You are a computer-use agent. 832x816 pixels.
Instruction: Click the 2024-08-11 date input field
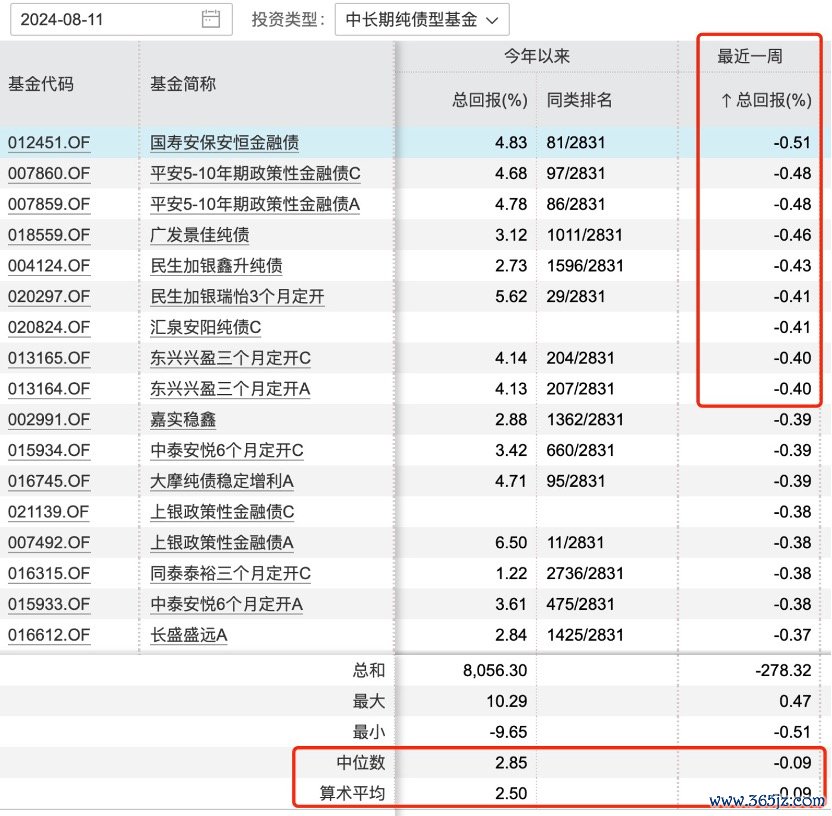coord(121,19)
